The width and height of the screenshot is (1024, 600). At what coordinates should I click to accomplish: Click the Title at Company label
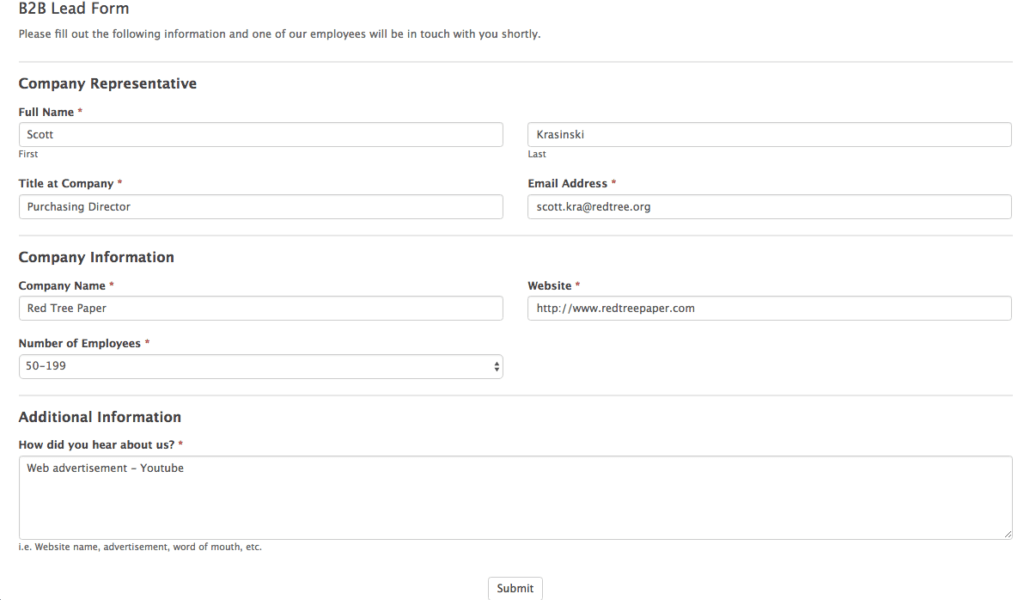tap(66, 184)
